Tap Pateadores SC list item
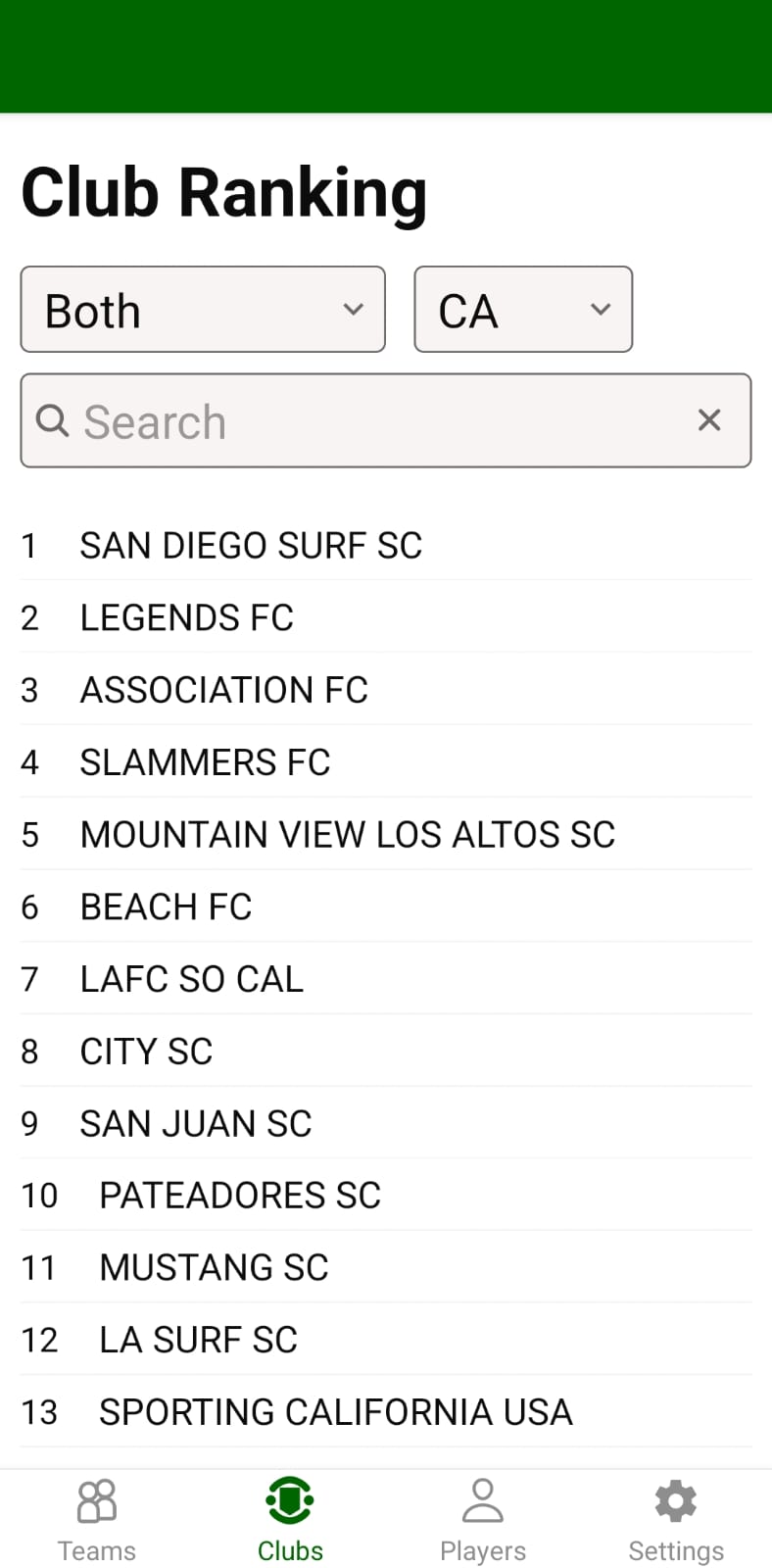 pyautogui.click(x=240, y=1196)
